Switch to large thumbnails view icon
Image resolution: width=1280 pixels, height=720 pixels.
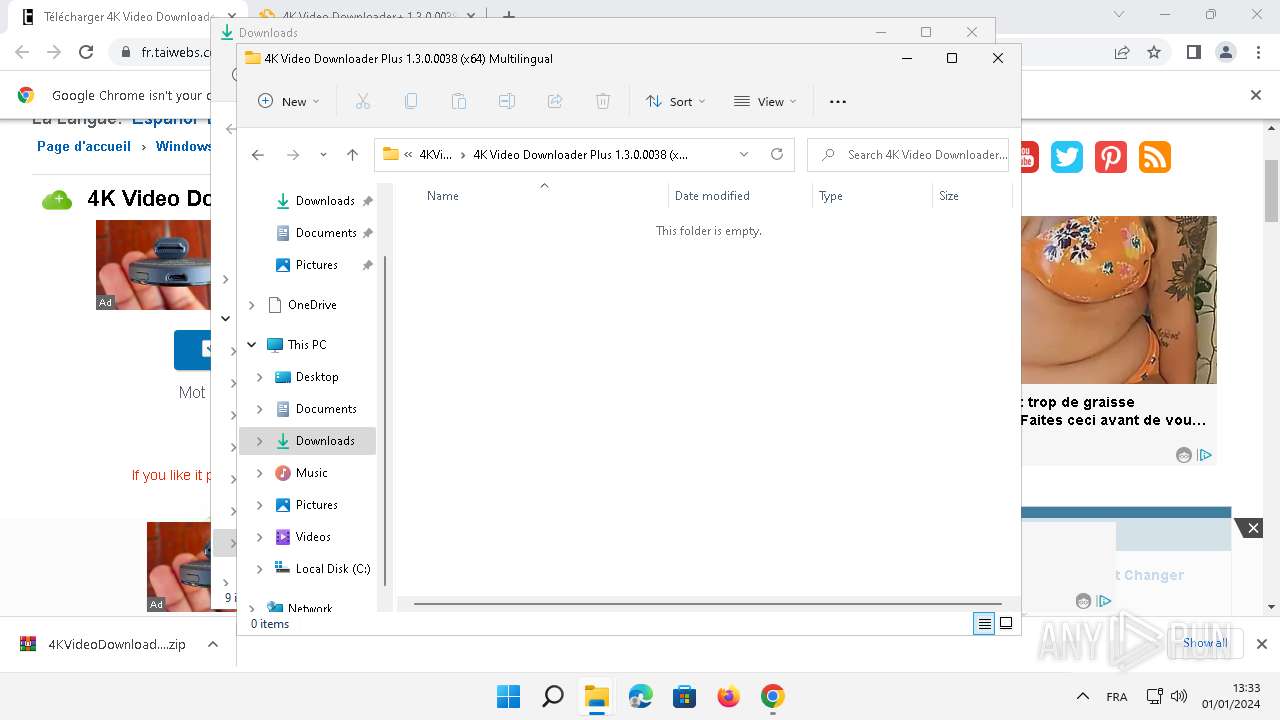(1006, 623)
